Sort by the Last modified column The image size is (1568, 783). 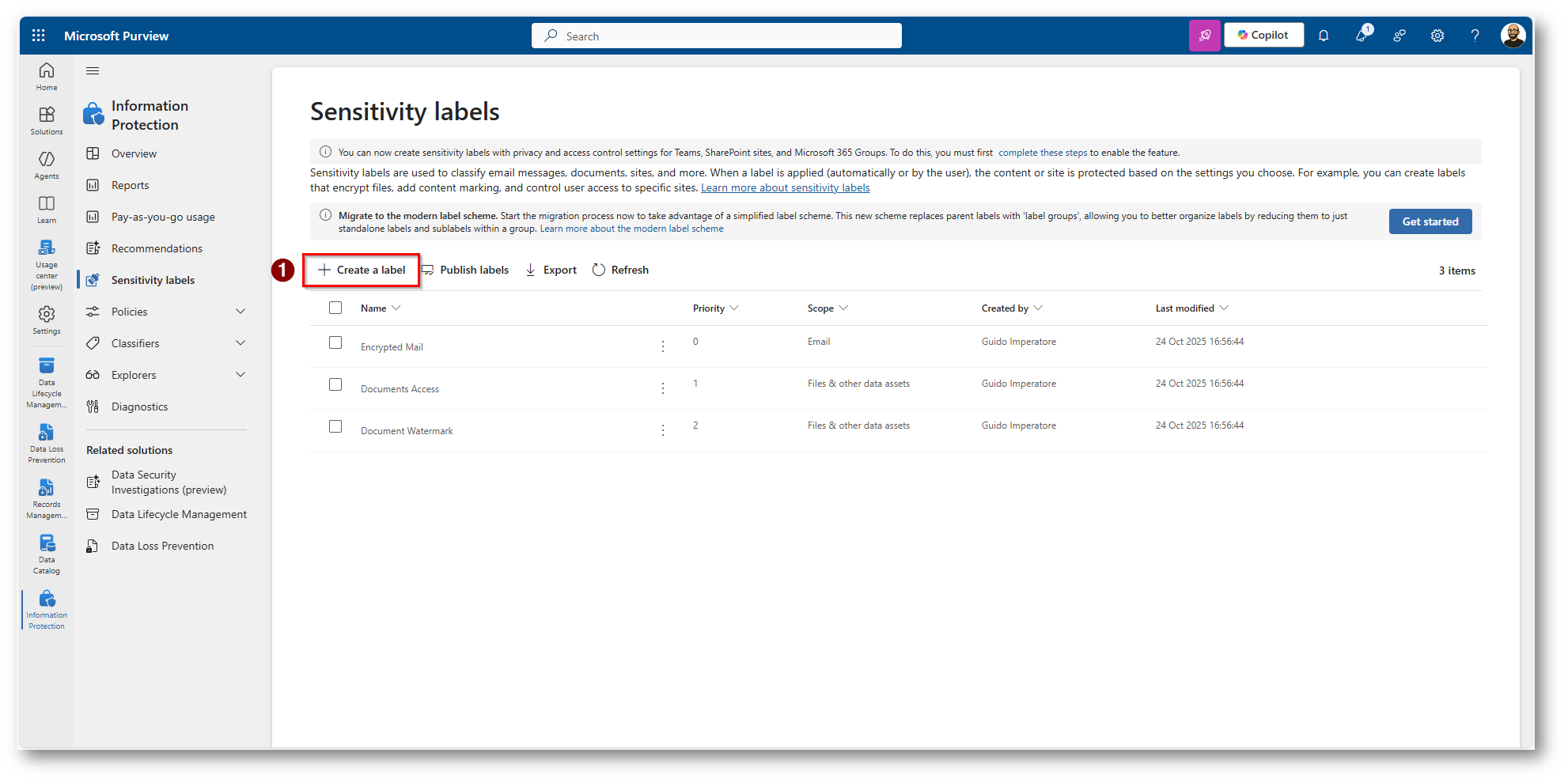point(1191,308)
